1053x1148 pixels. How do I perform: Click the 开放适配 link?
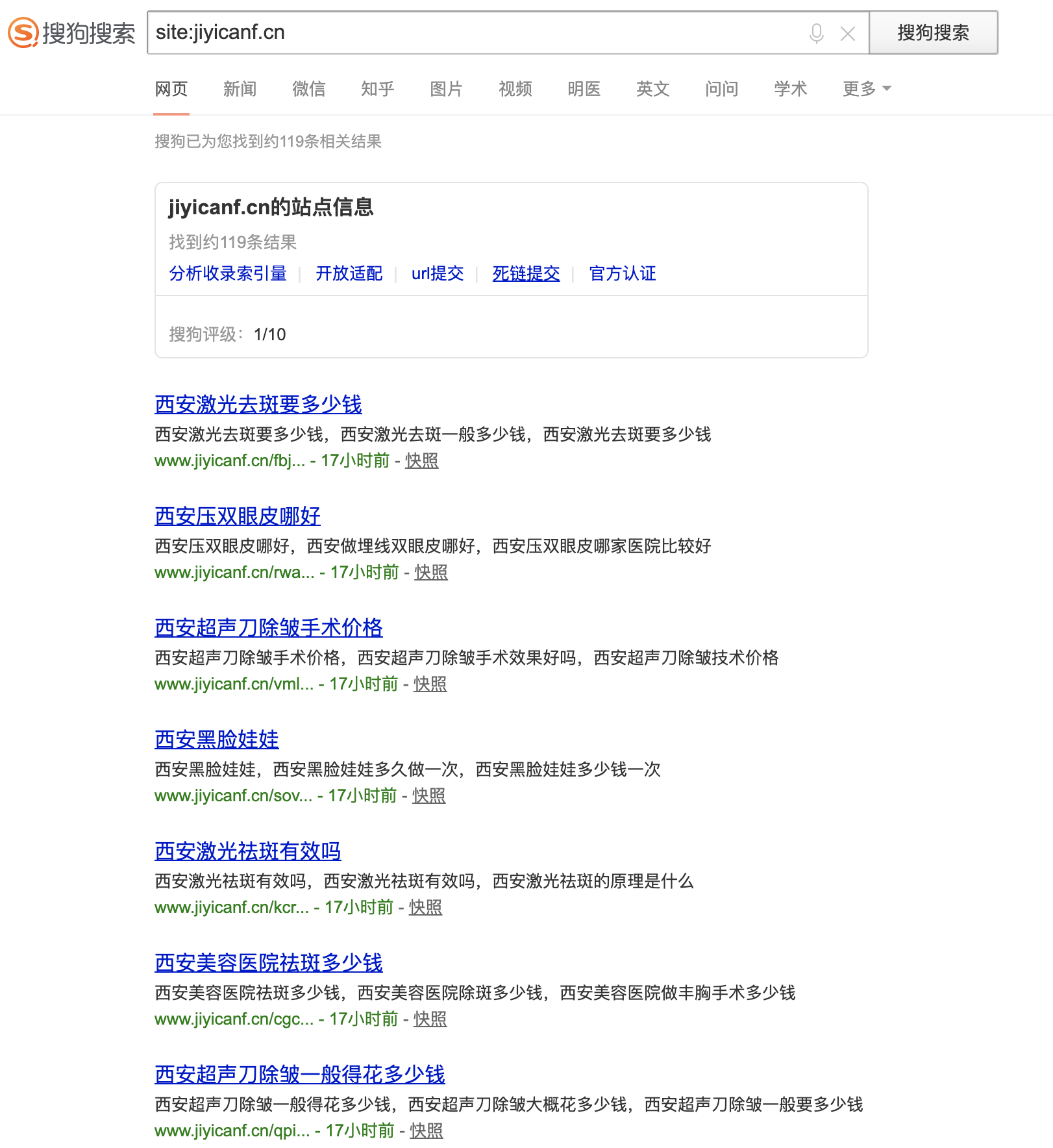[349, 273]
